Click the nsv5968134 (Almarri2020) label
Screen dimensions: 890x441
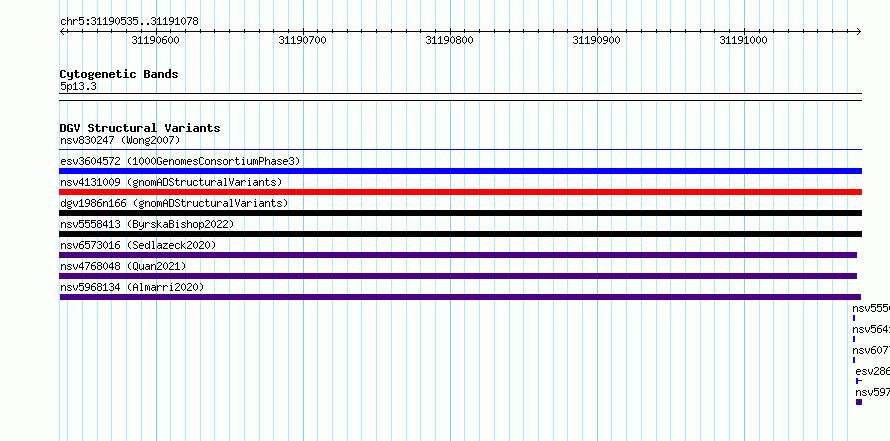point(132,287)
